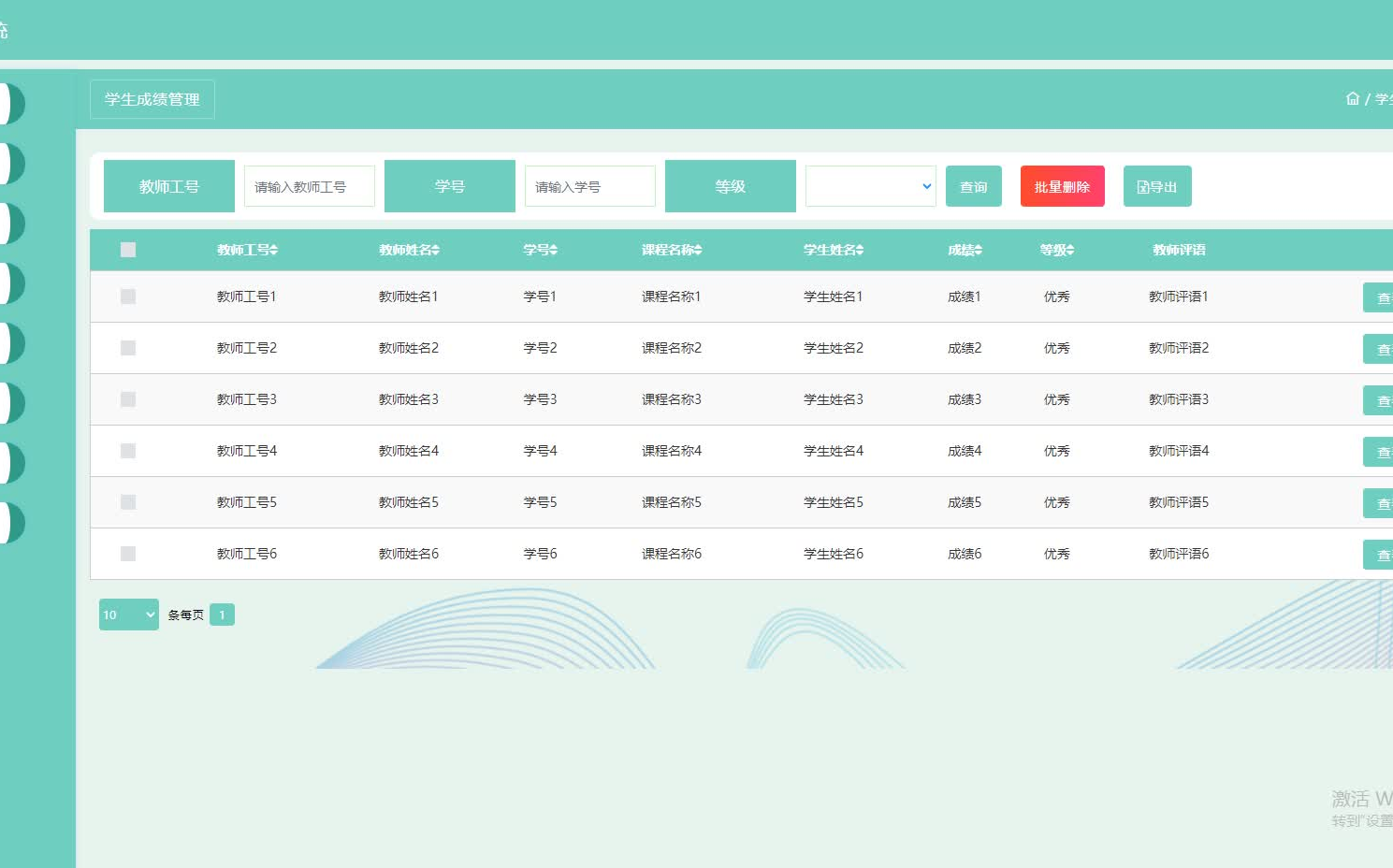Click the topmost sidebar navigation icon
The width and height of the screenshot is (1393, 868).
[7, 103]
